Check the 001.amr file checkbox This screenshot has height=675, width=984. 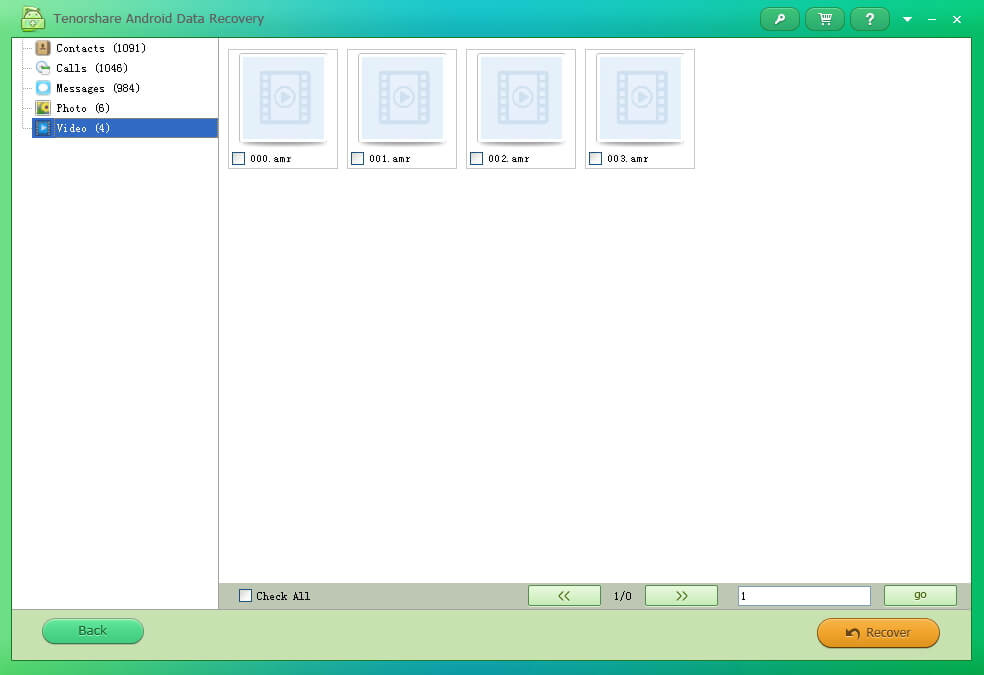pos(357,159)
